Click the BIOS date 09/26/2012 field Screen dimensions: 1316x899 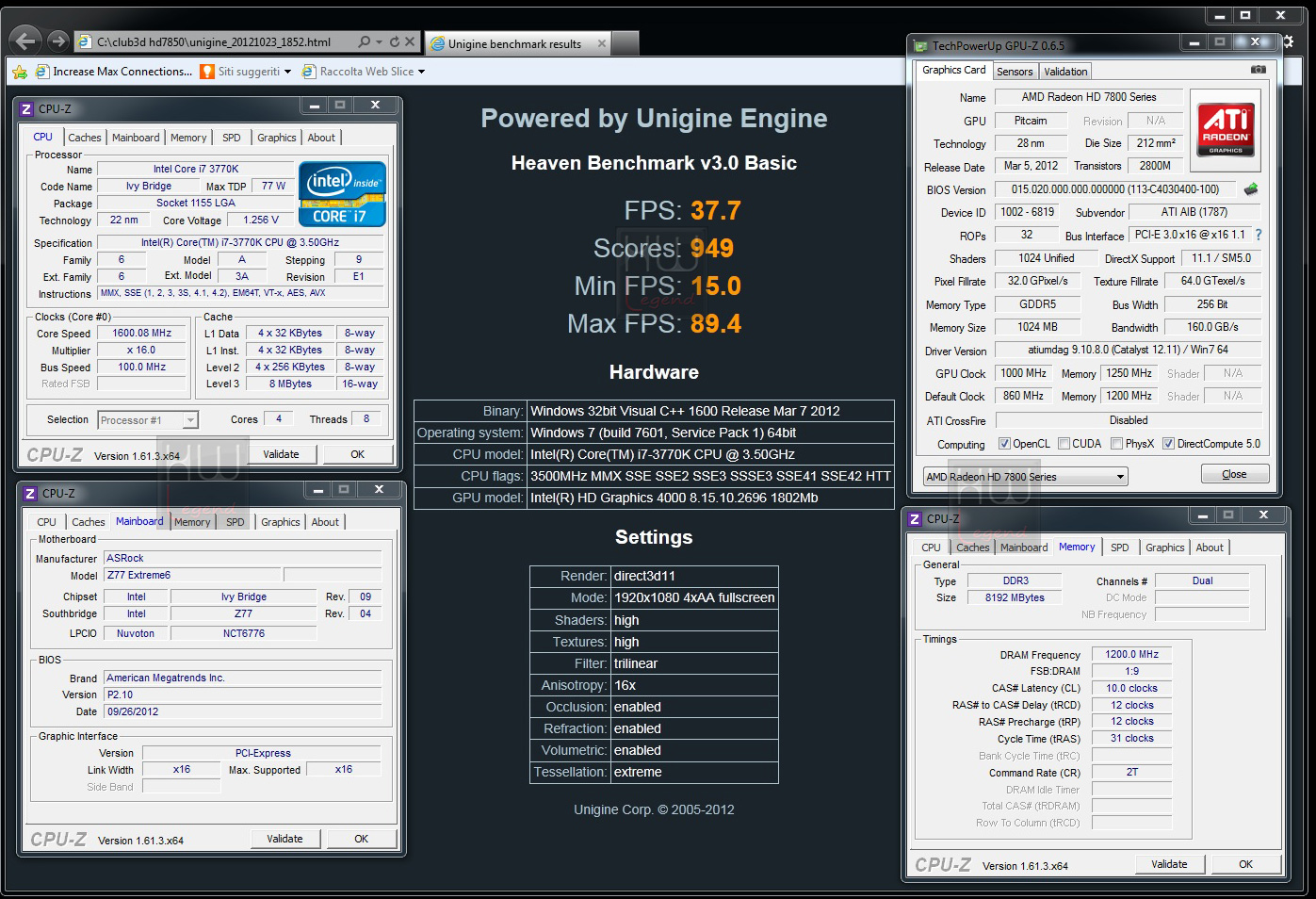pos(242,711)
